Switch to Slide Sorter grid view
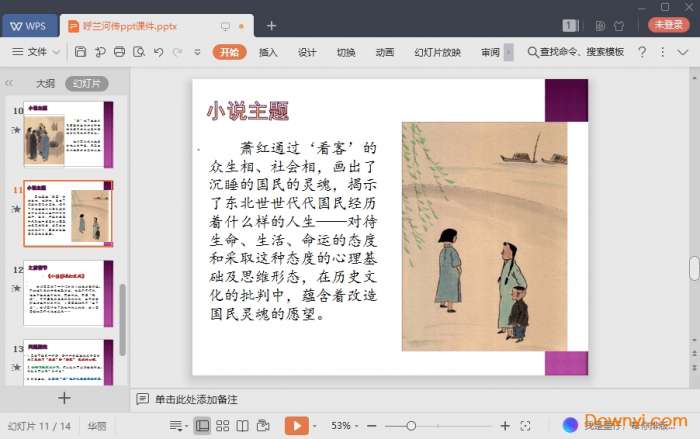700x439 pixels. [x=222, y=426]
